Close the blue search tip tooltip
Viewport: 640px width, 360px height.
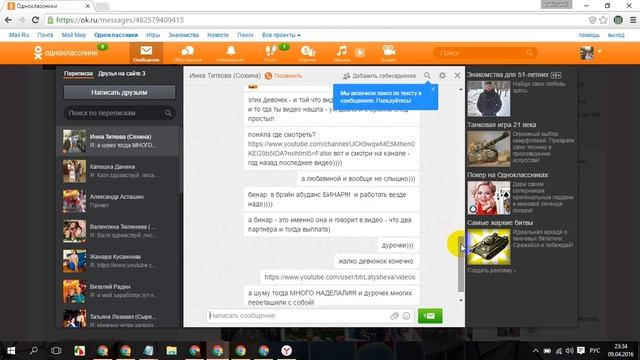point(433,89)
